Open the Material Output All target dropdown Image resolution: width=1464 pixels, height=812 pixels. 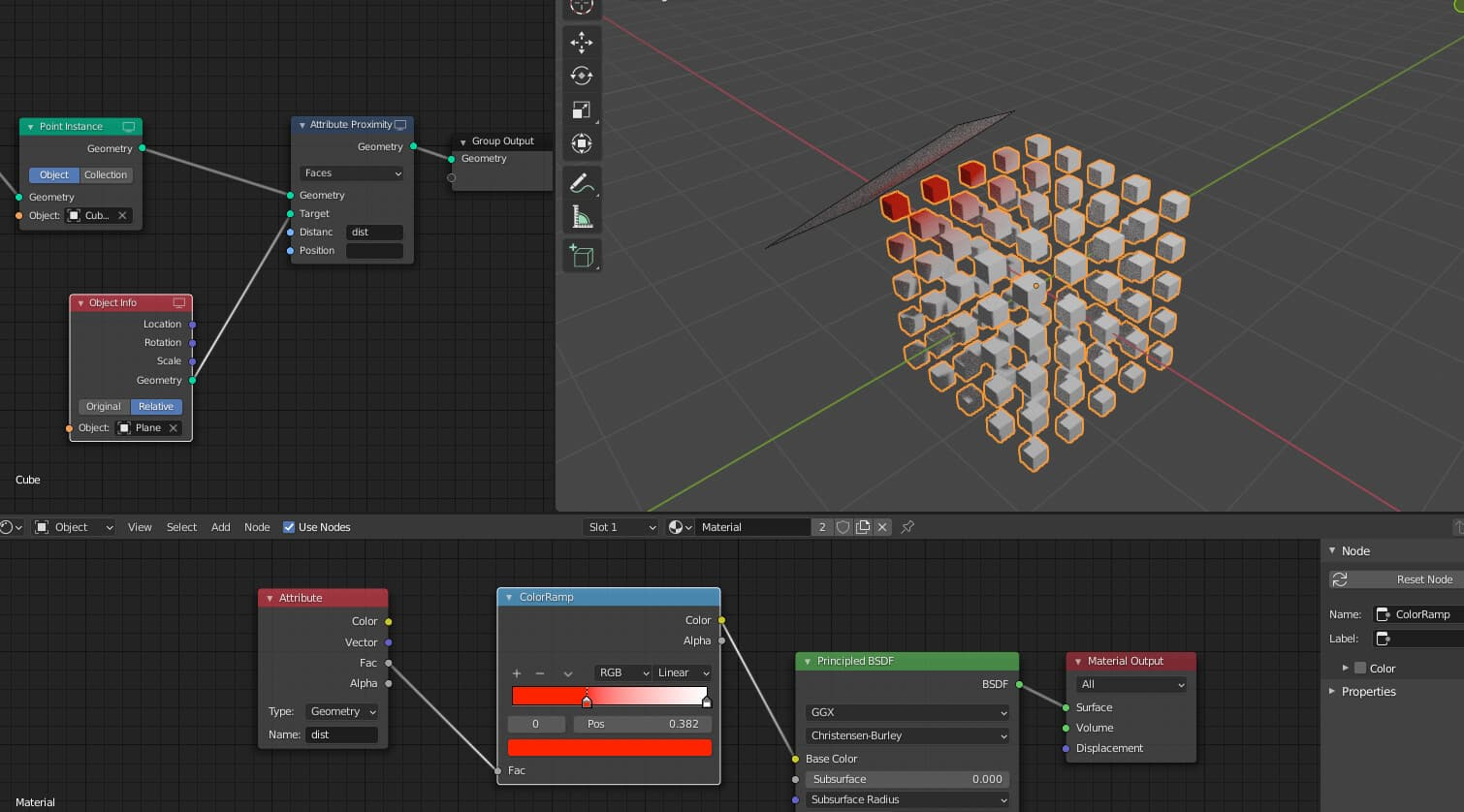tap(1131, 684)
